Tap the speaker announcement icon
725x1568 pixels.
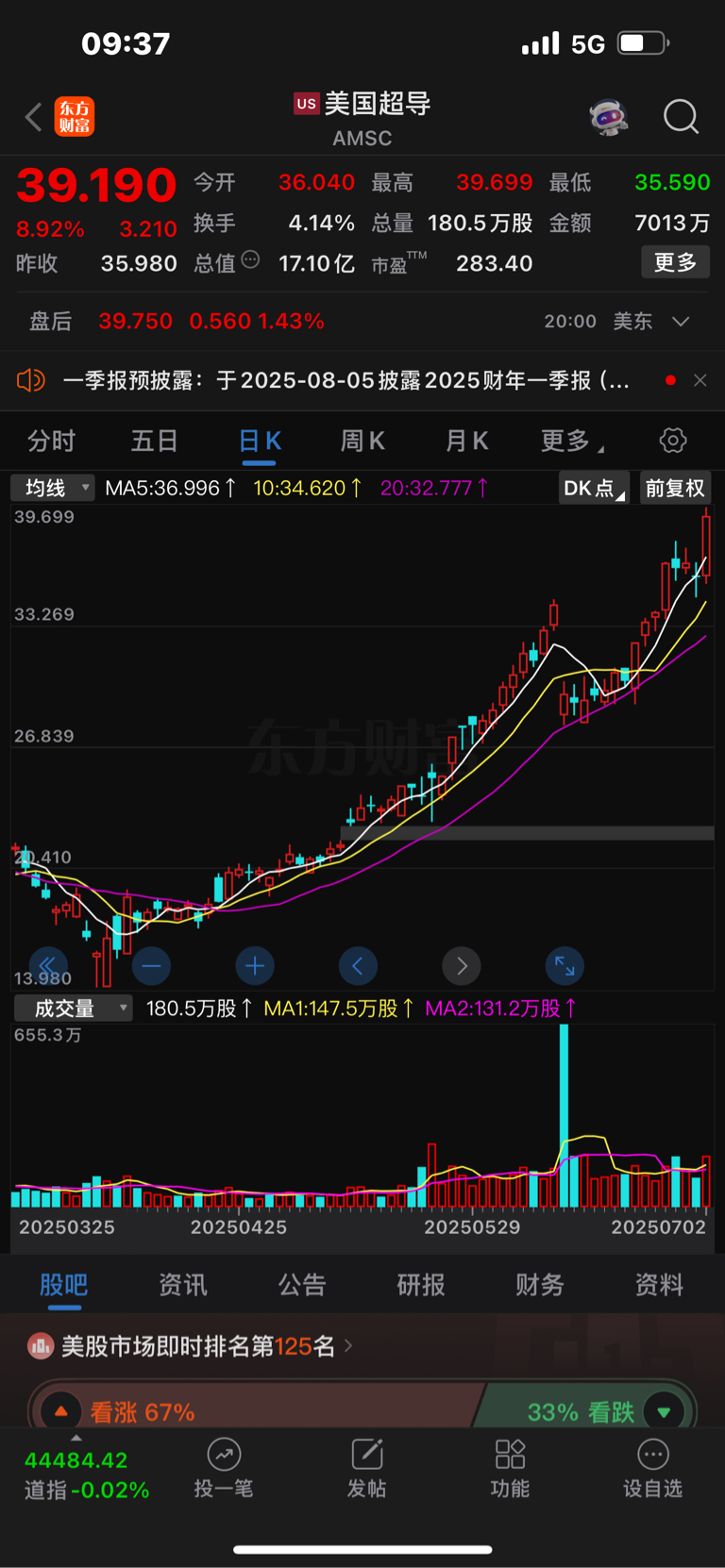(31, 380)
